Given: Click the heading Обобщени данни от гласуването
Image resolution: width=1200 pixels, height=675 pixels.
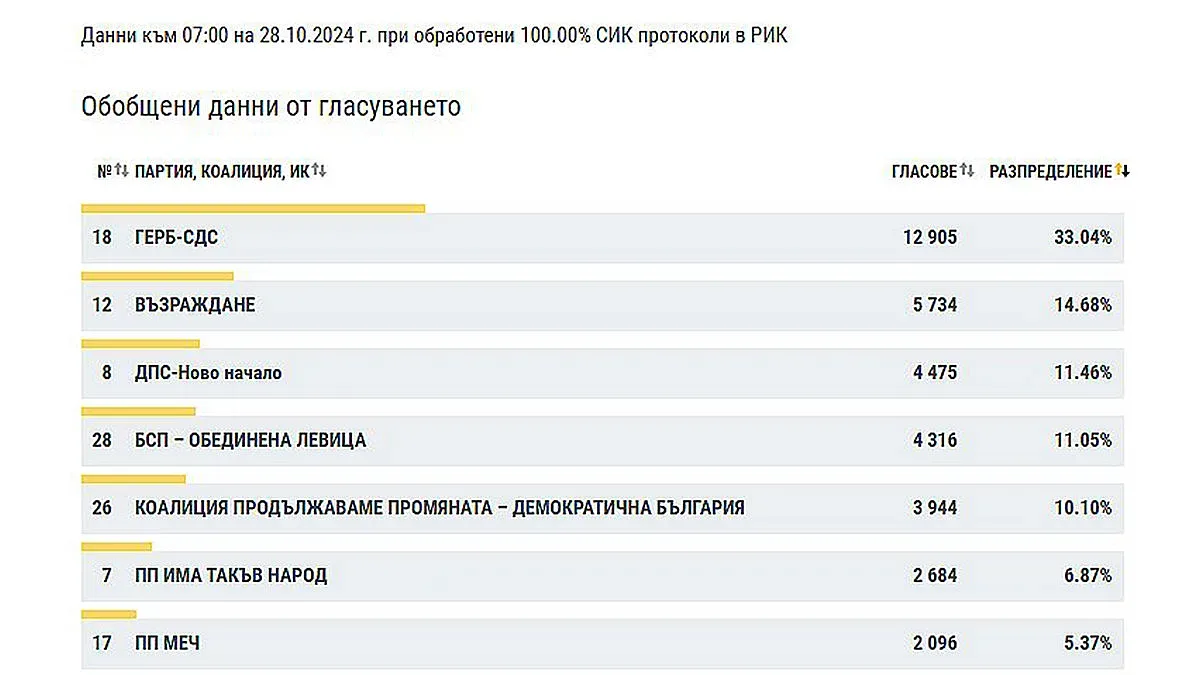Looking at the screenshot, I should [271, 104].
